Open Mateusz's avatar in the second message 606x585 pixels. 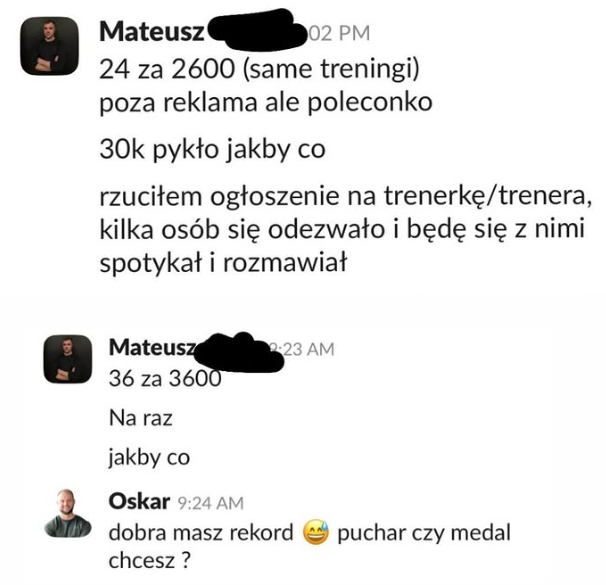point(68,359)
